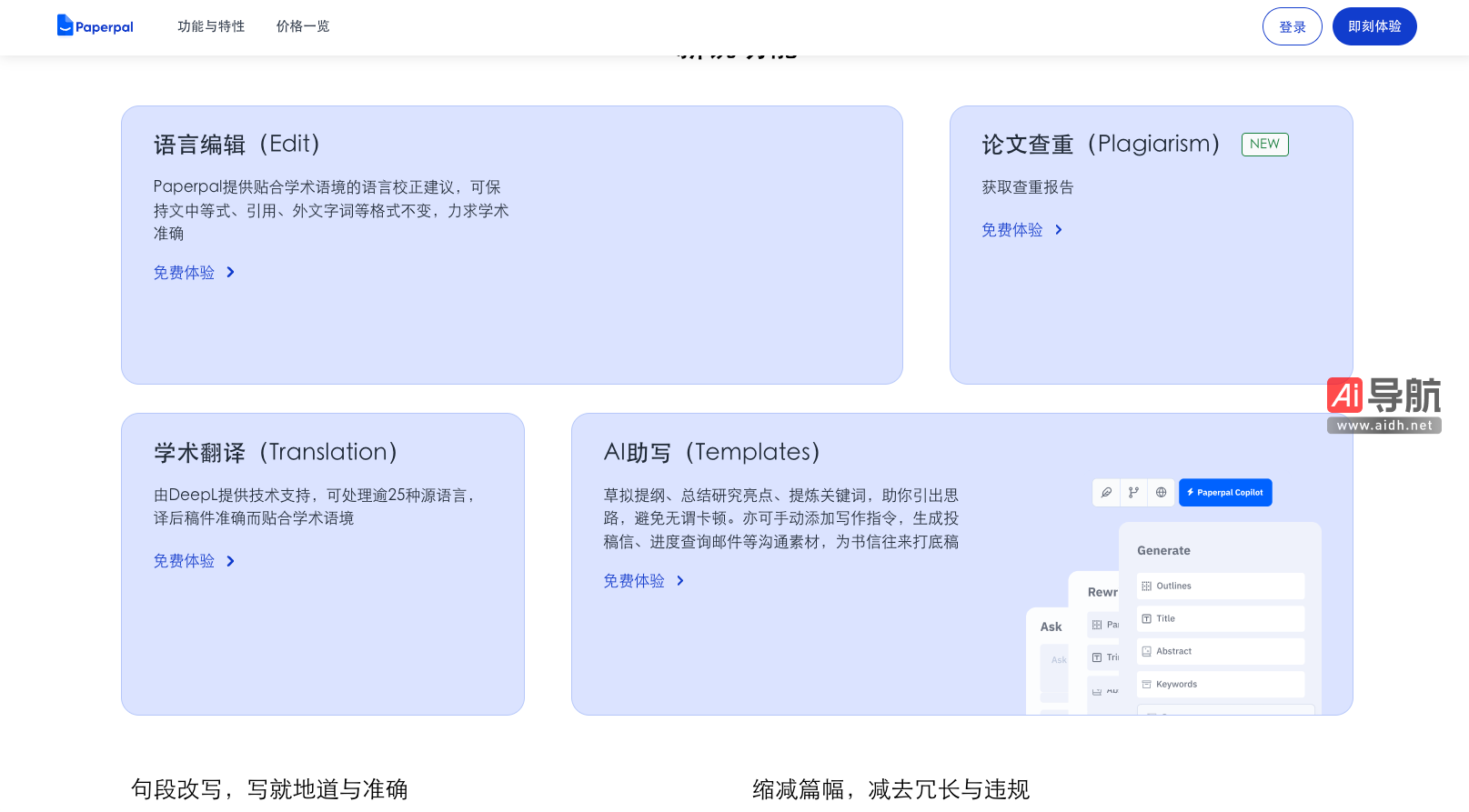
Task: Select the Outlines option under Generate
Action: click(x=1220, y=586)
